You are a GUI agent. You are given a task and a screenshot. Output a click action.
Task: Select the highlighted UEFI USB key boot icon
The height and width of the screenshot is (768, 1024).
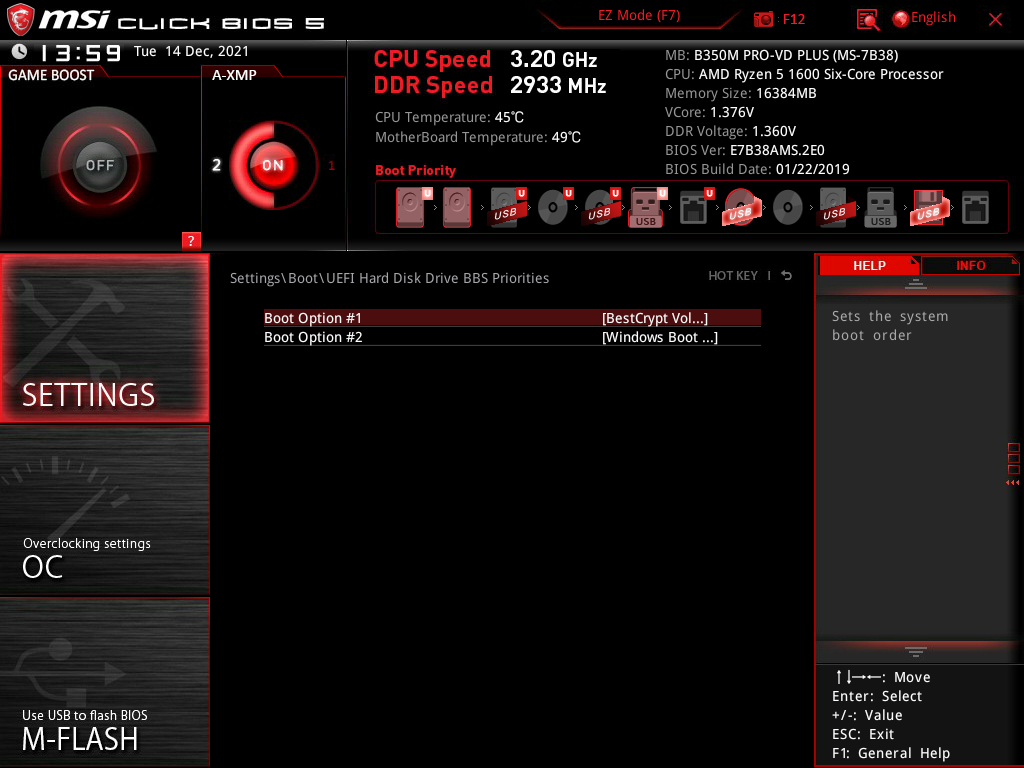point(648,208)
